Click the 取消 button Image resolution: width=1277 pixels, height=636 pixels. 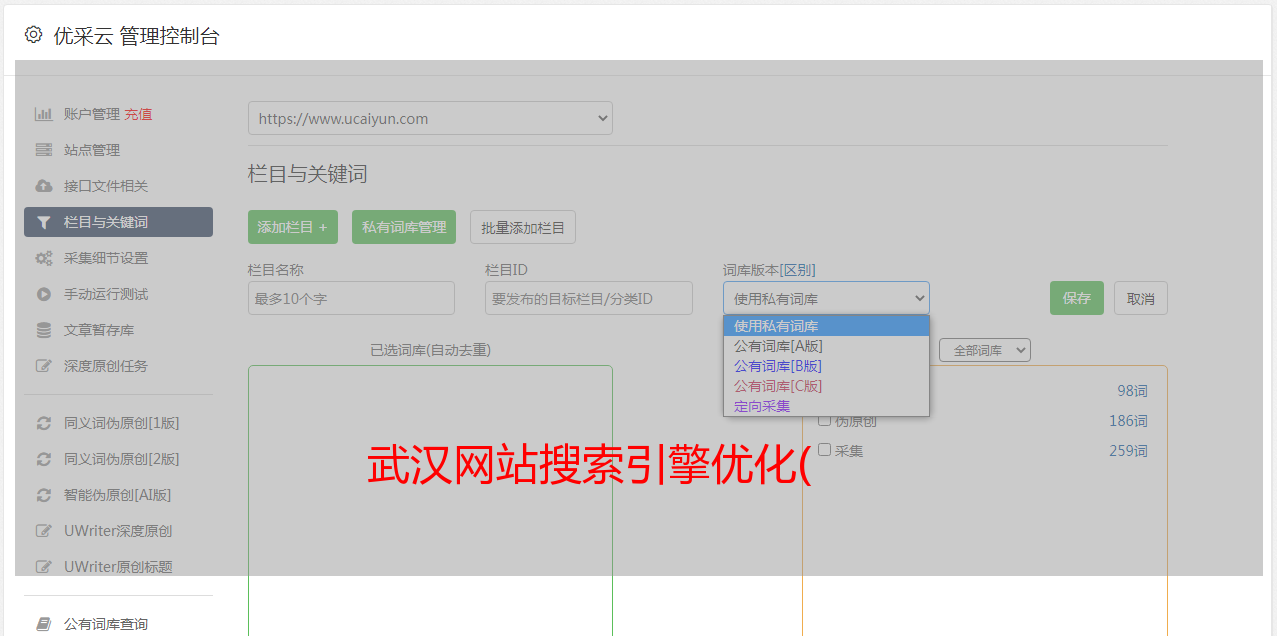1141,298
